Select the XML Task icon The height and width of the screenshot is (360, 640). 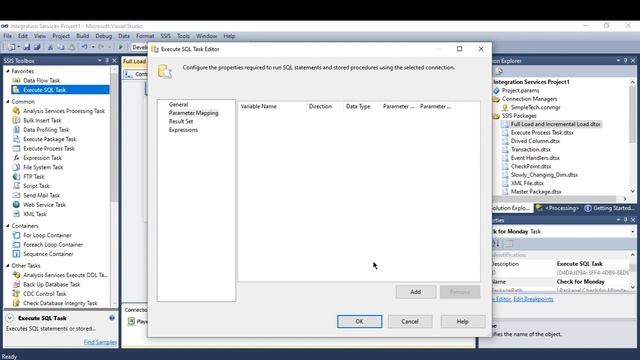[16, 214]
